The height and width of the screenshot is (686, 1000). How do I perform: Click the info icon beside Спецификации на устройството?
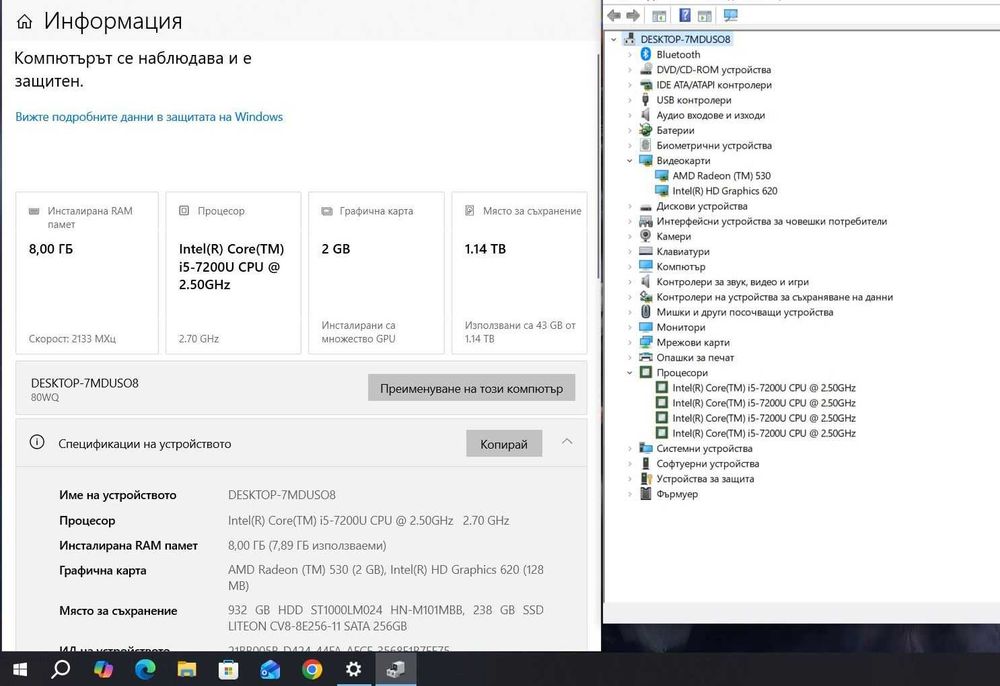click(37, 442)
